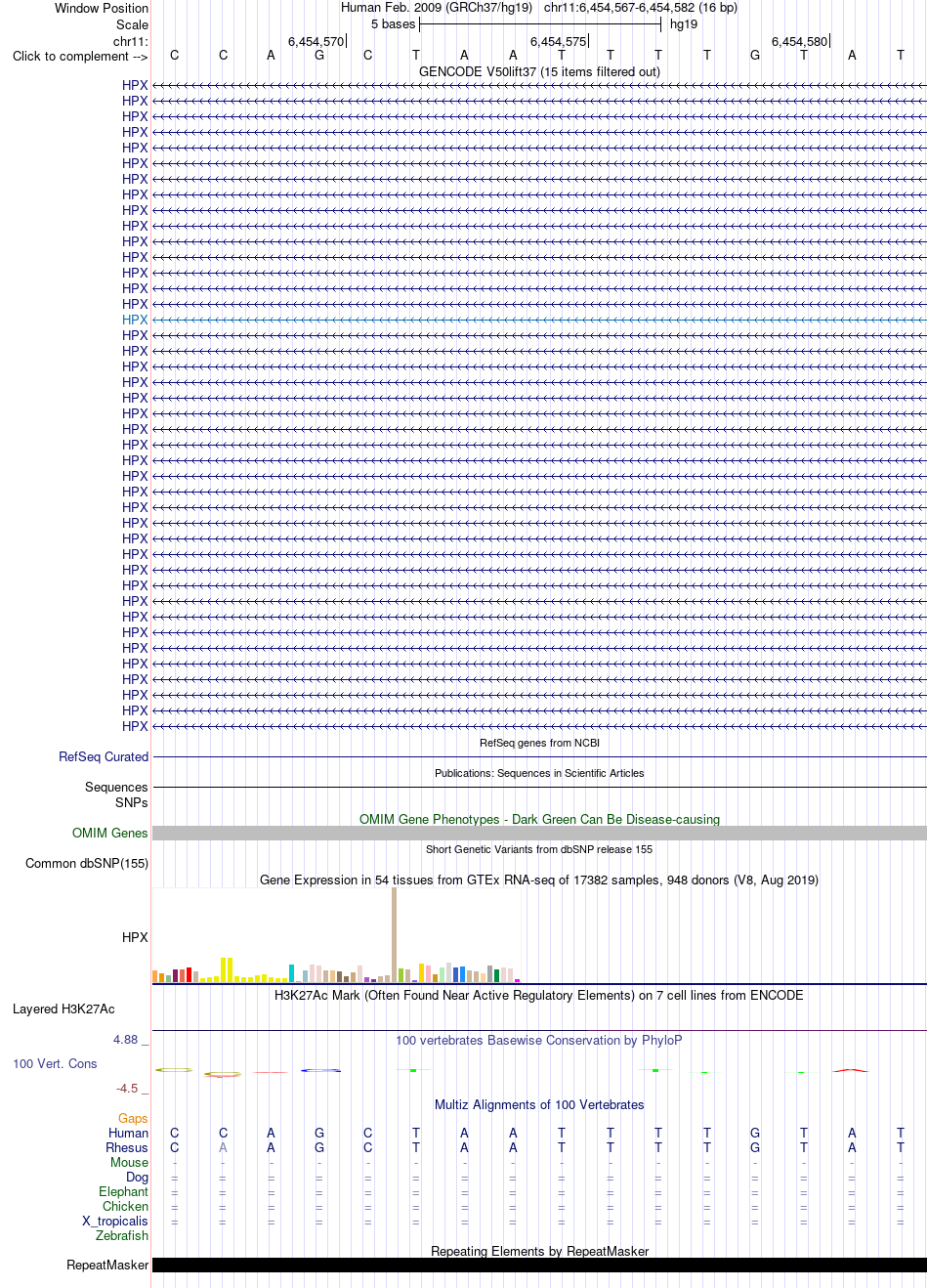
Task: Select the X_tropicalis alignment row label
Action: click(115, 1221)
